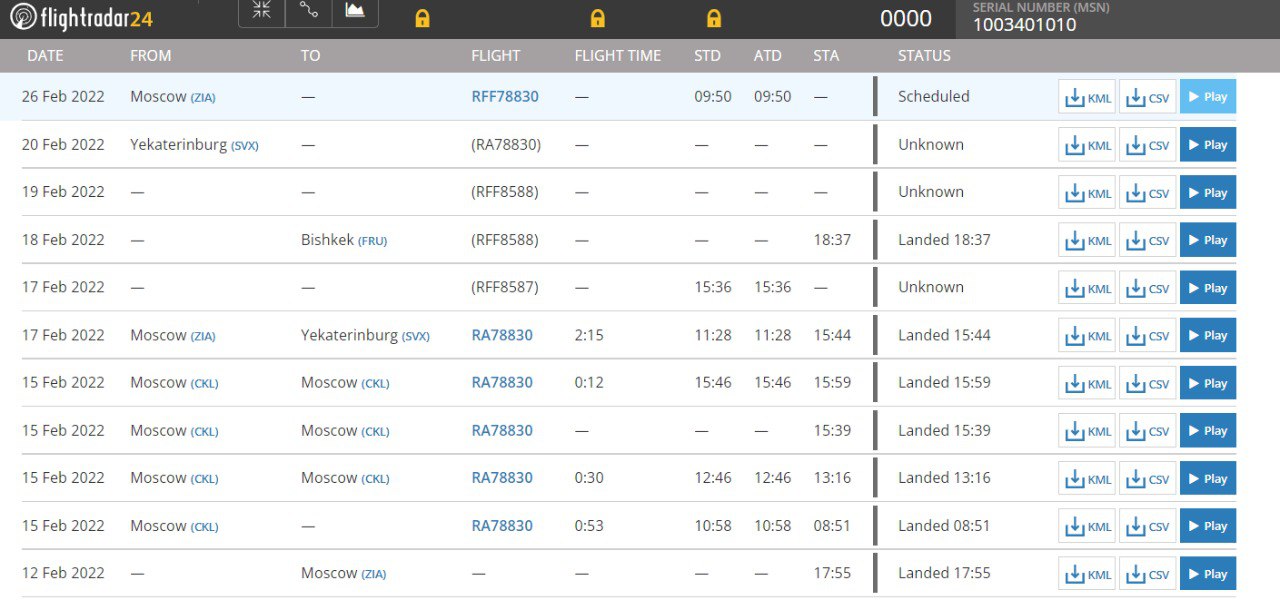Click the FRU airport code next to Bishkek
Viewport: 1280px width, 600px height.
click(372, 241)
